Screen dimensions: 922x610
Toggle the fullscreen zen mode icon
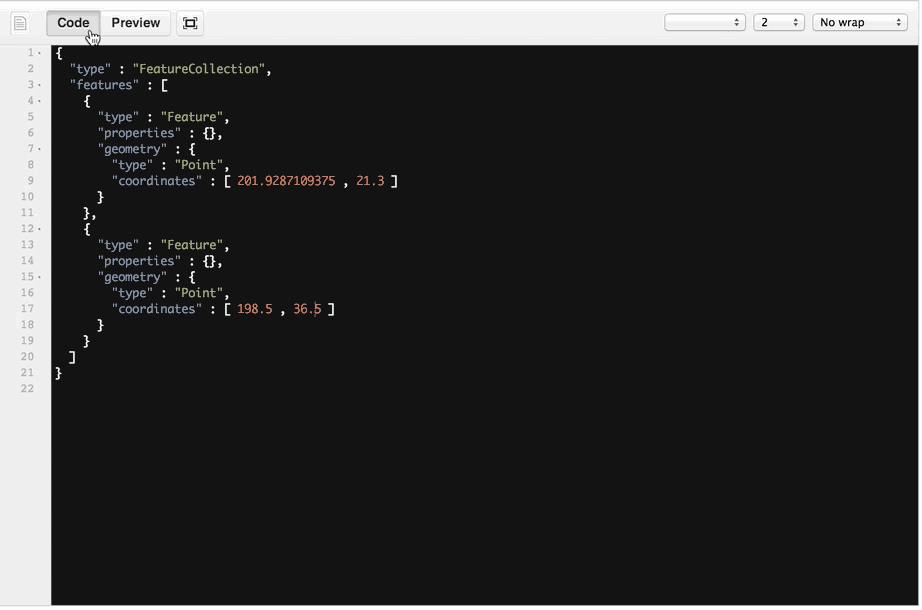pos(190,23)
